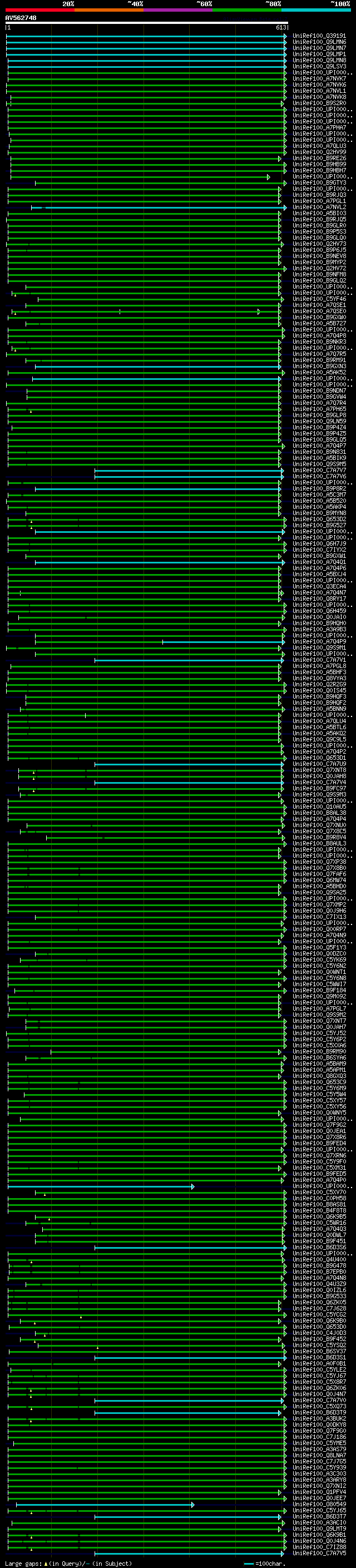Viewport: 356px width, 1568px height.
Task: Click the UniRef100_B8AL38 label
Action: point(319,813)
